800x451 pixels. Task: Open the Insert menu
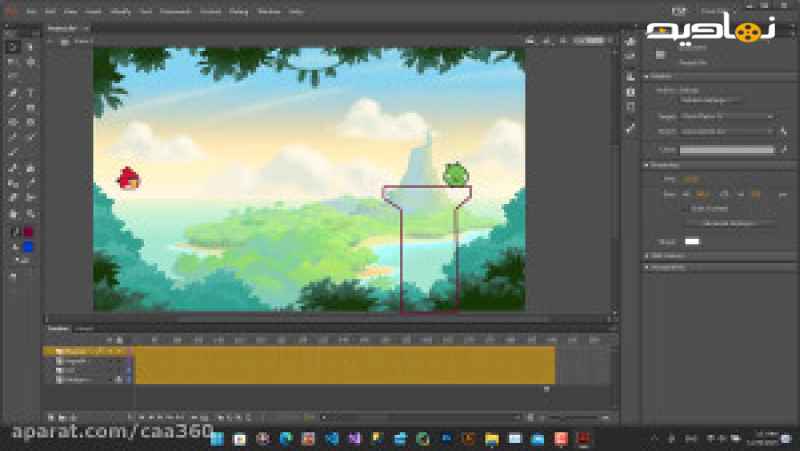(93, 11)
